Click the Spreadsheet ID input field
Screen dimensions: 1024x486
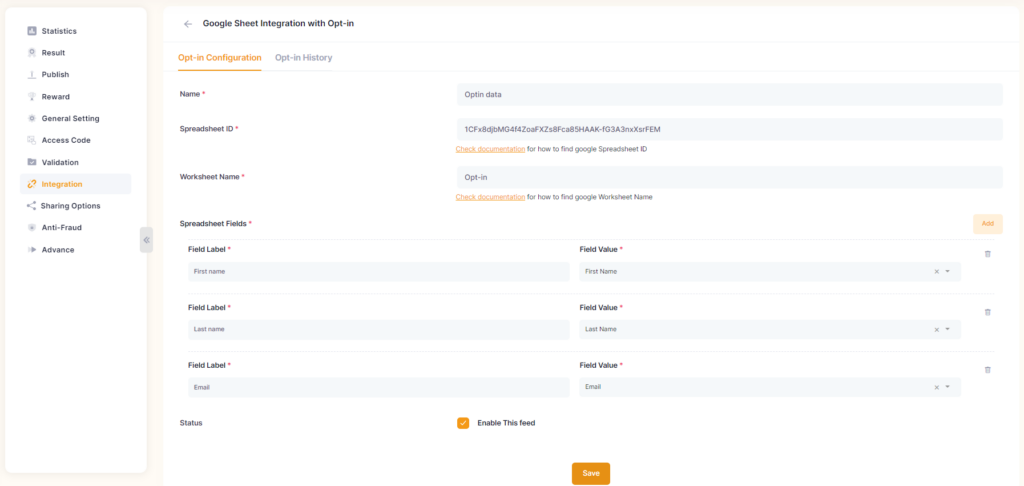click(729, 129)
